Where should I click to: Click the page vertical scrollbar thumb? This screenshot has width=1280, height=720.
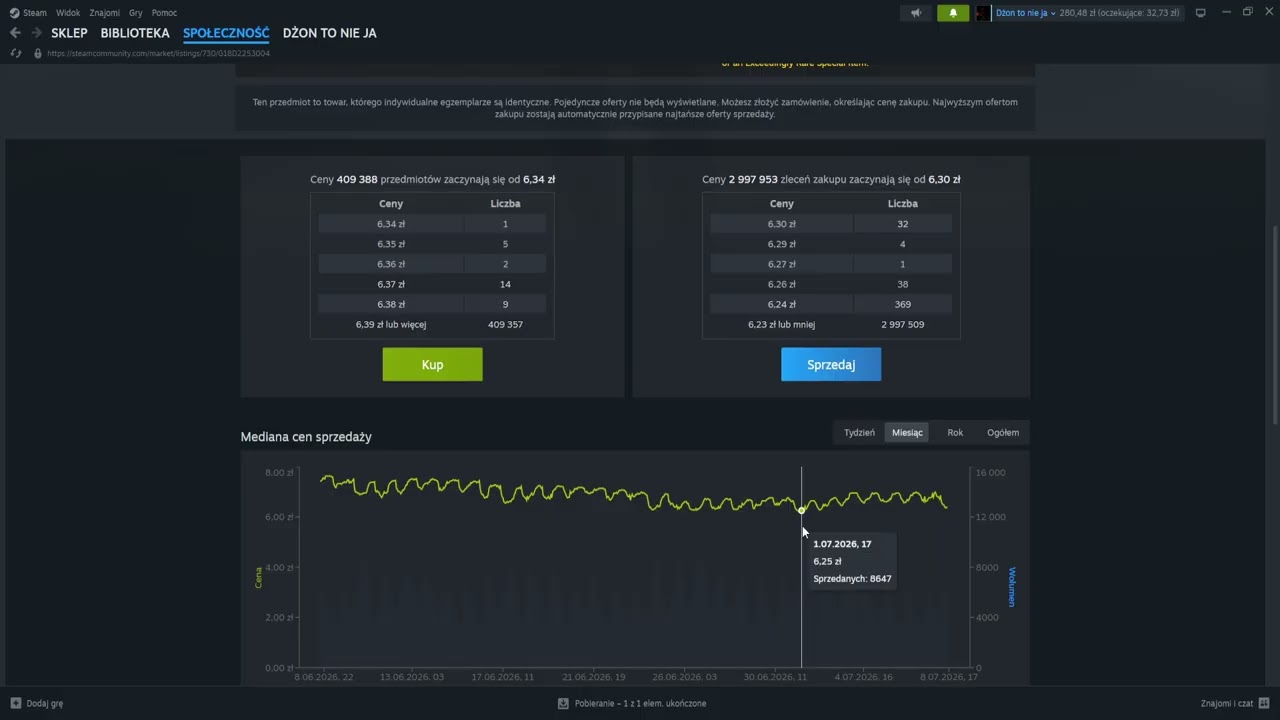pyautogui.click(x=1275, y=325)
